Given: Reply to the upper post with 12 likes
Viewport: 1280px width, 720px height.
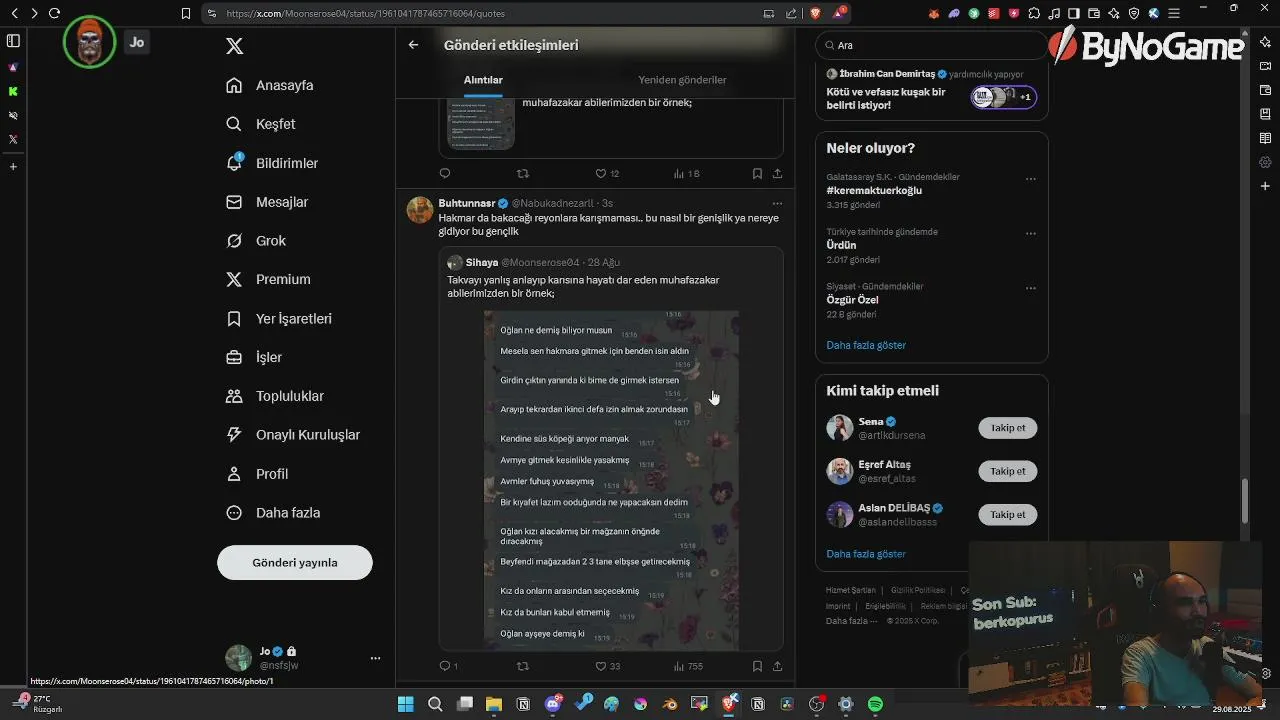Looking at the screenshot, I should (445, 173).
